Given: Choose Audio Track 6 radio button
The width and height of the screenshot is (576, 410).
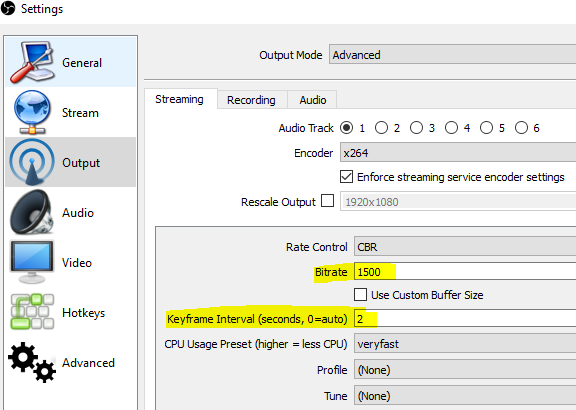Looking at the screenshot, I should 521,128.
